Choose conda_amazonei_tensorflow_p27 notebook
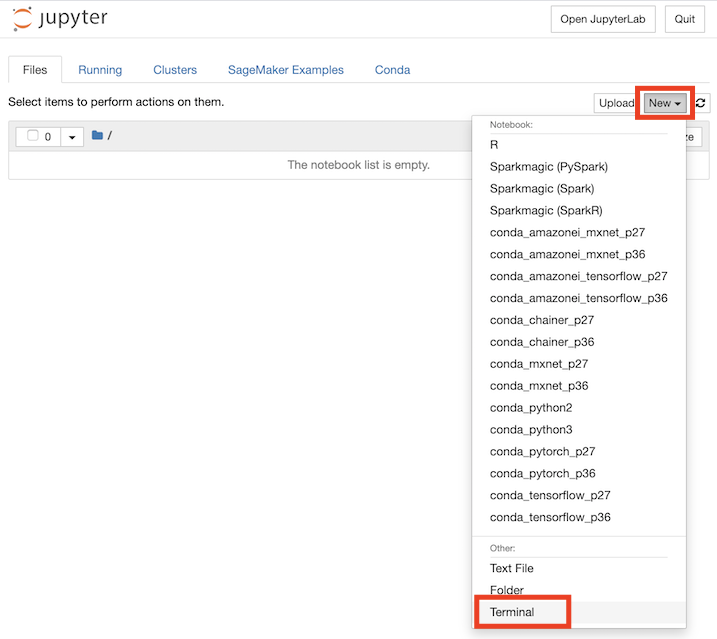Image resolution: width=717 pixels, height=639 pixels. click(x=578, y=276)
